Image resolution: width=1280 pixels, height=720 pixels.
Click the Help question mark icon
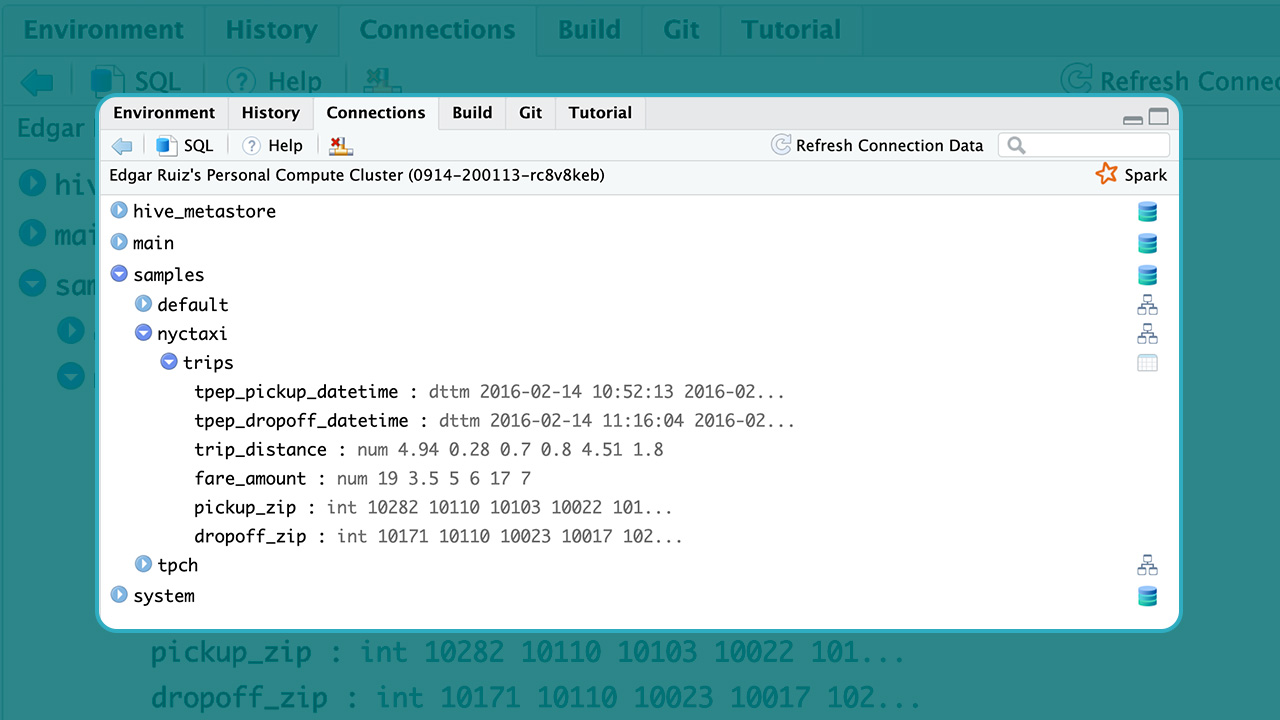coord(251,146)
